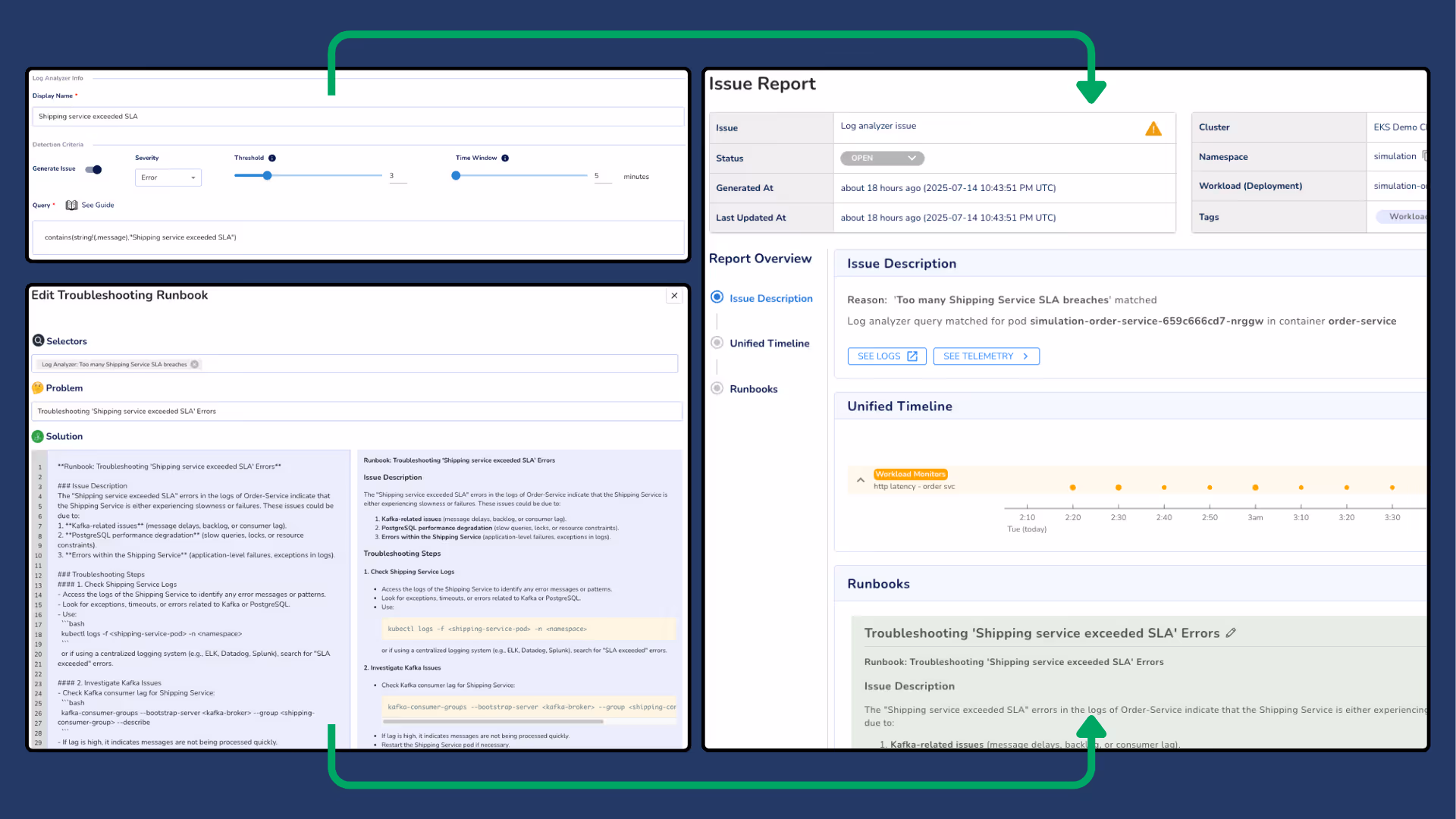Click the timeline event dot at 2:40
The width and height of the screenshot is (1456, 819).
click(x=1164, y=488)
